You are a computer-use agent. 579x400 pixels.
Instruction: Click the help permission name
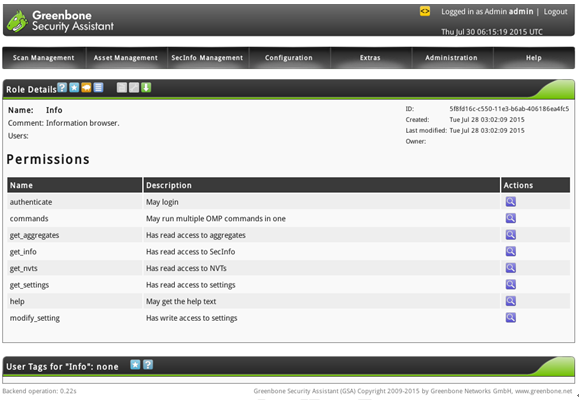click(x=17, y=301)
